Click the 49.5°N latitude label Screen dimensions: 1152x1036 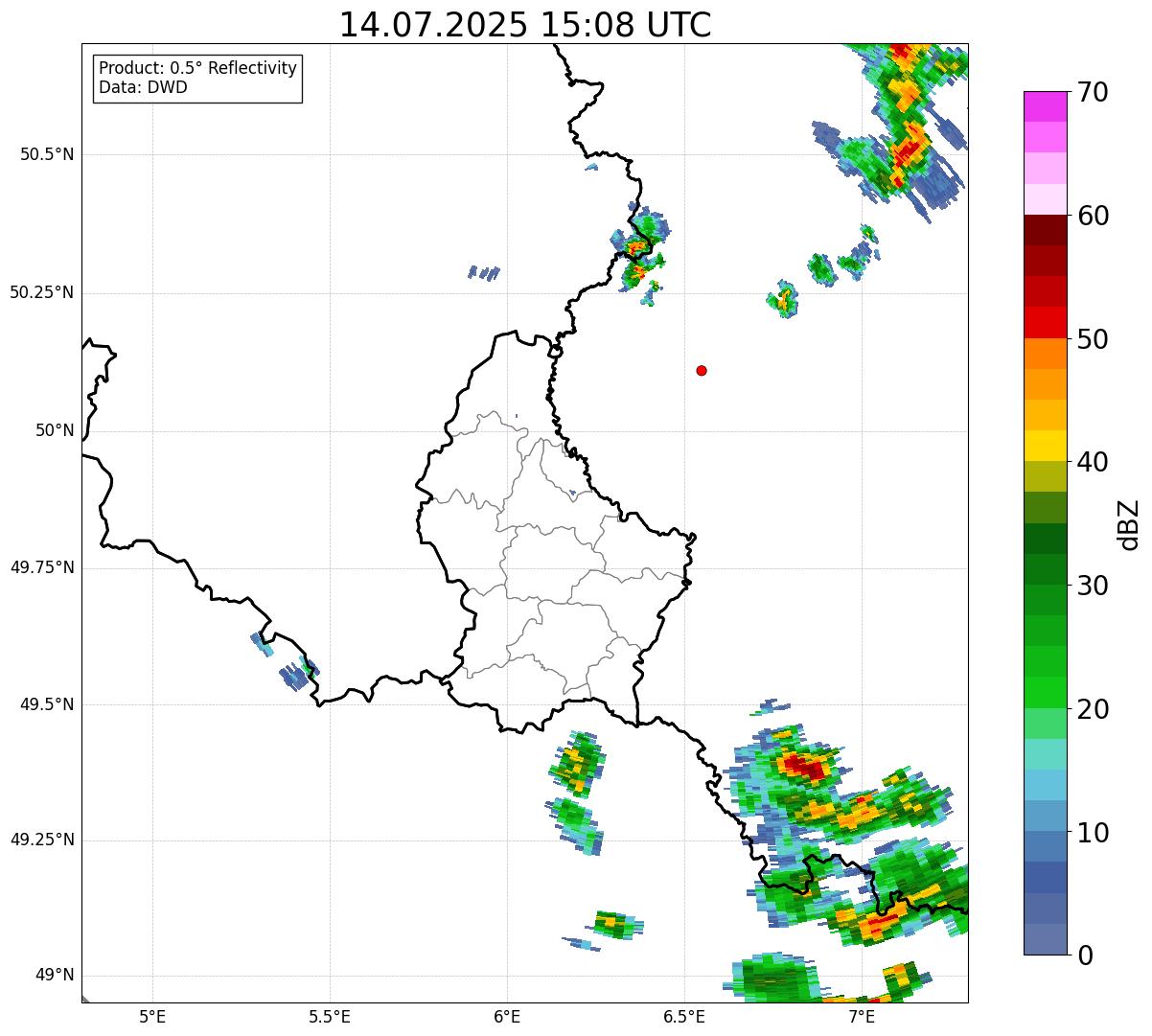pyautogui.click(x=47, y=704)
